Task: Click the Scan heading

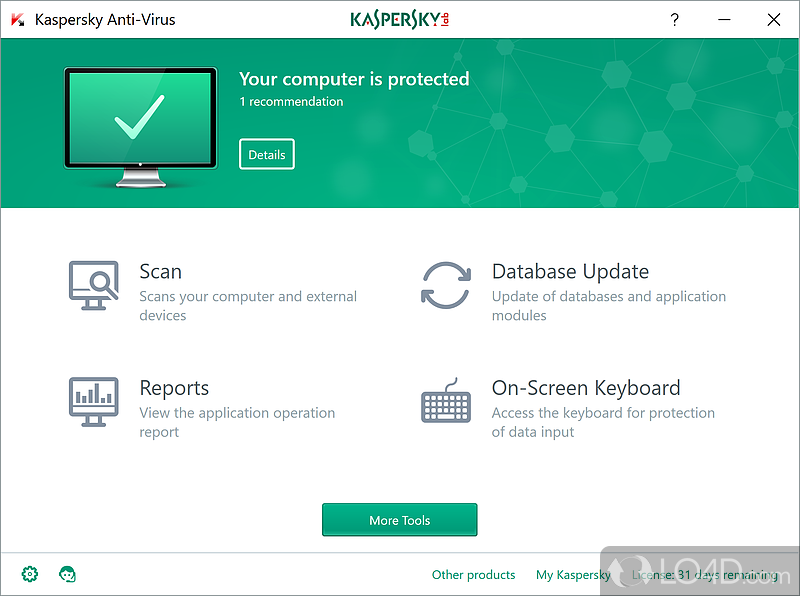Action: click(x=161, y=271)
